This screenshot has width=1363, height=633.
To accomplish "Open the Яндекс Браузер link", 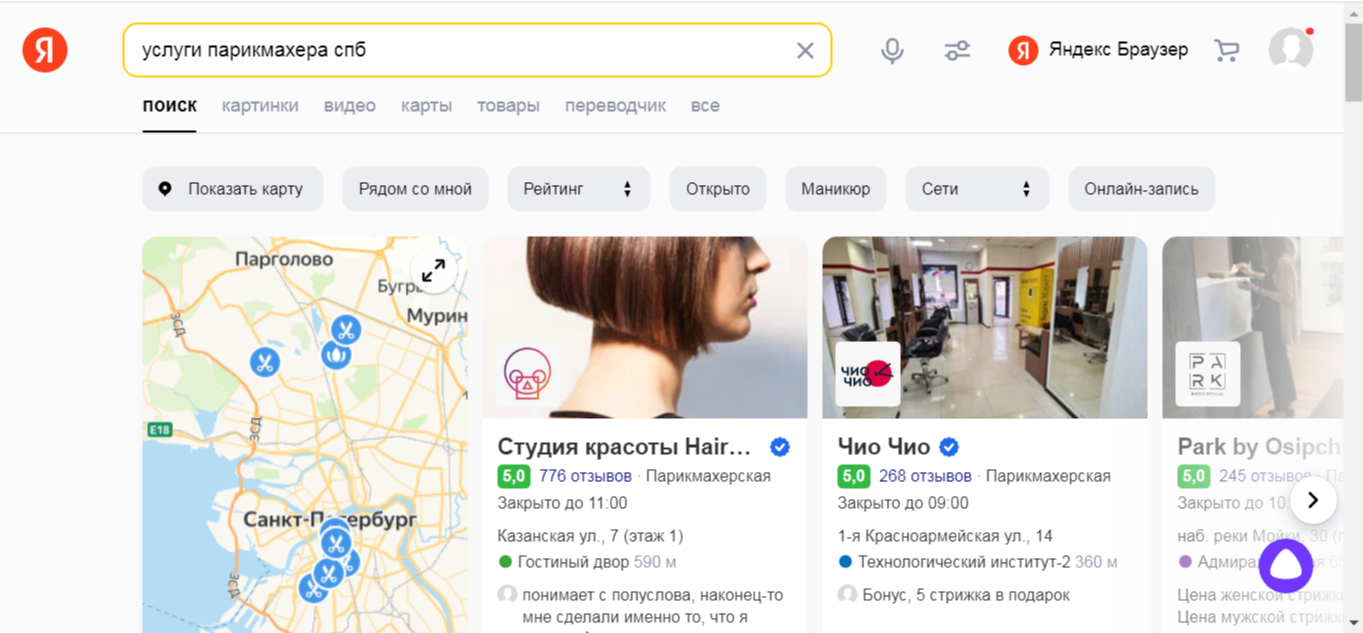I will [x=1098, y=50].
